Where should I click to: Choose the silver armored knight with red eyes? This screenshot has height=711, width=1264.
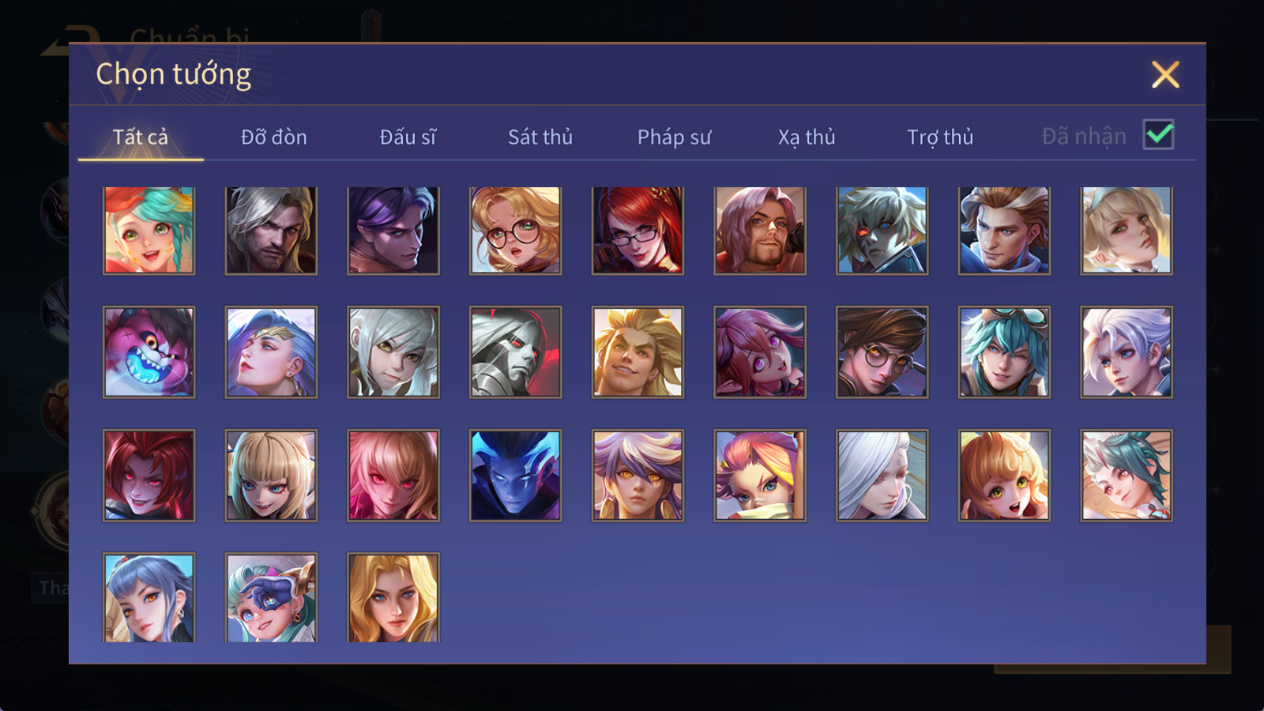tap(516, 352)
